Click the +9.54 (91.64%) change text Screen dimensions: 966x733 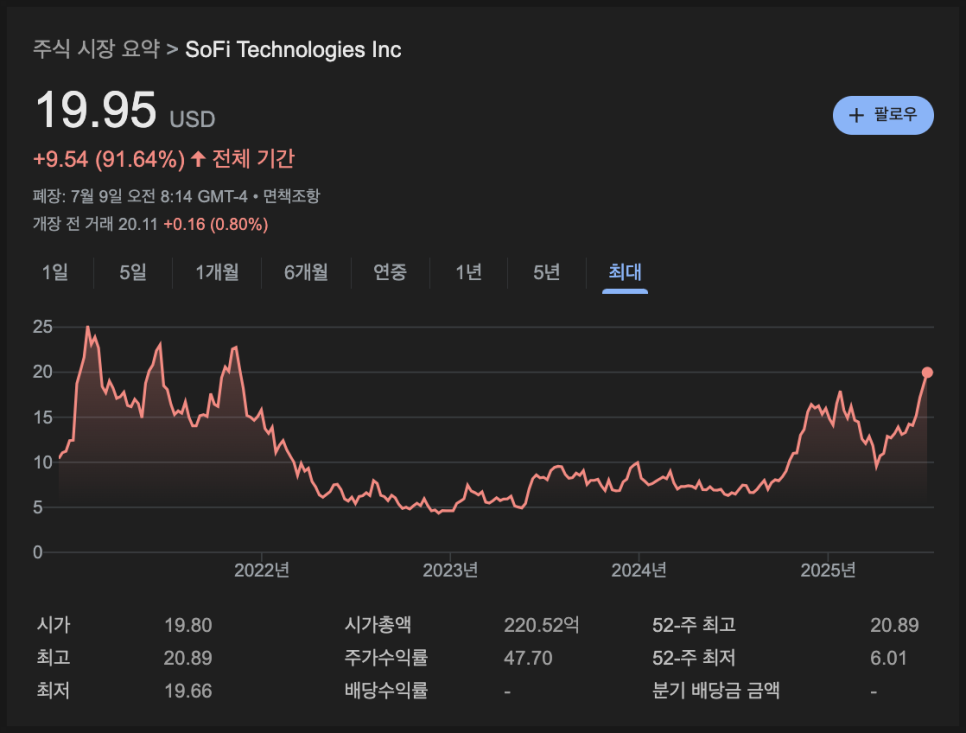109,159
